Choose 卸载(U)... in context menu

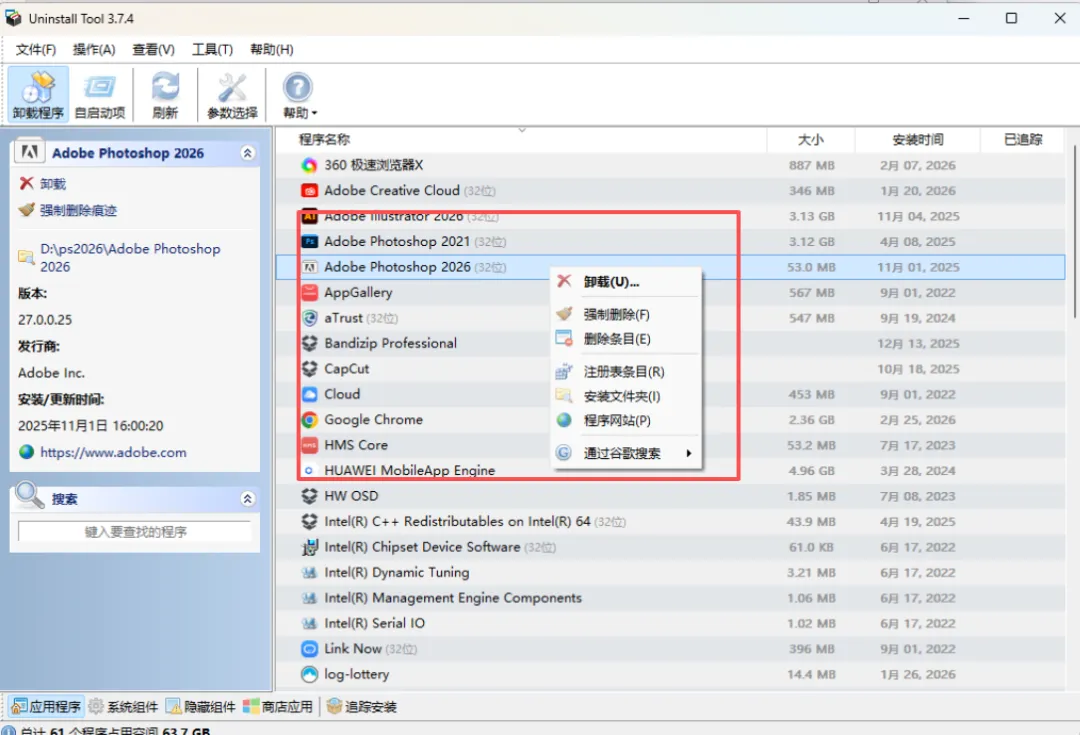(x=626, y=282)
